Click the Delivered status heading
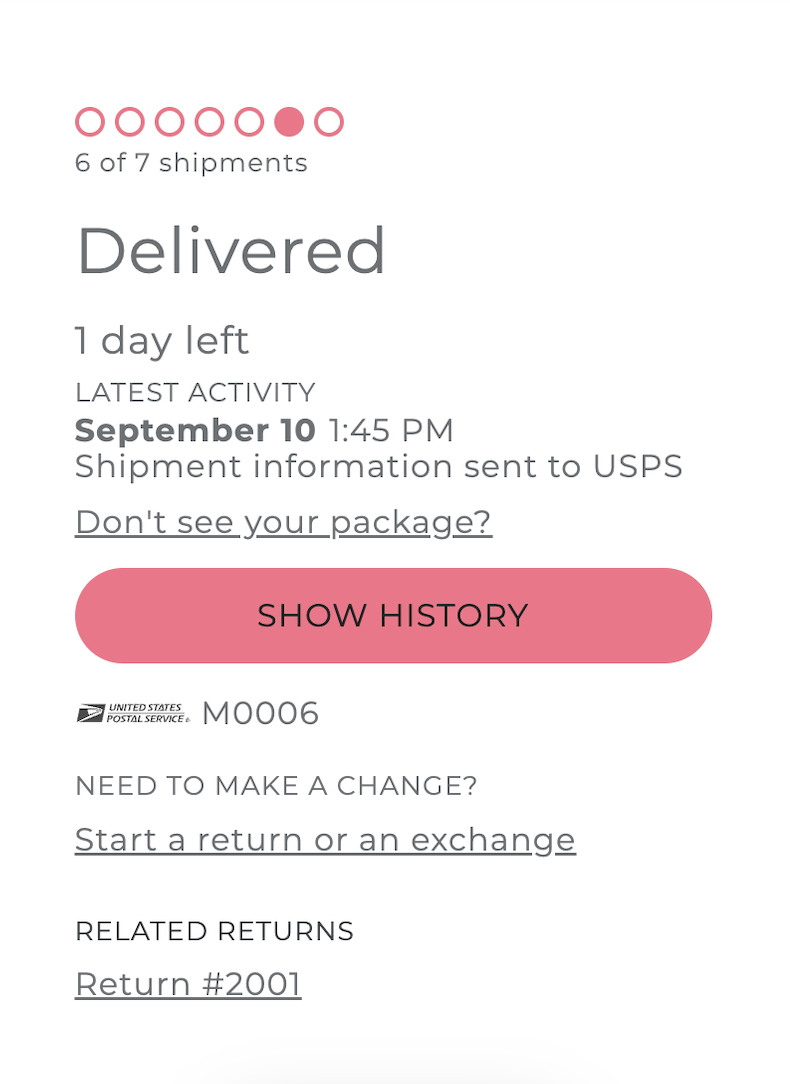Viewport: 790px width, 1084px height. (231, 251)
